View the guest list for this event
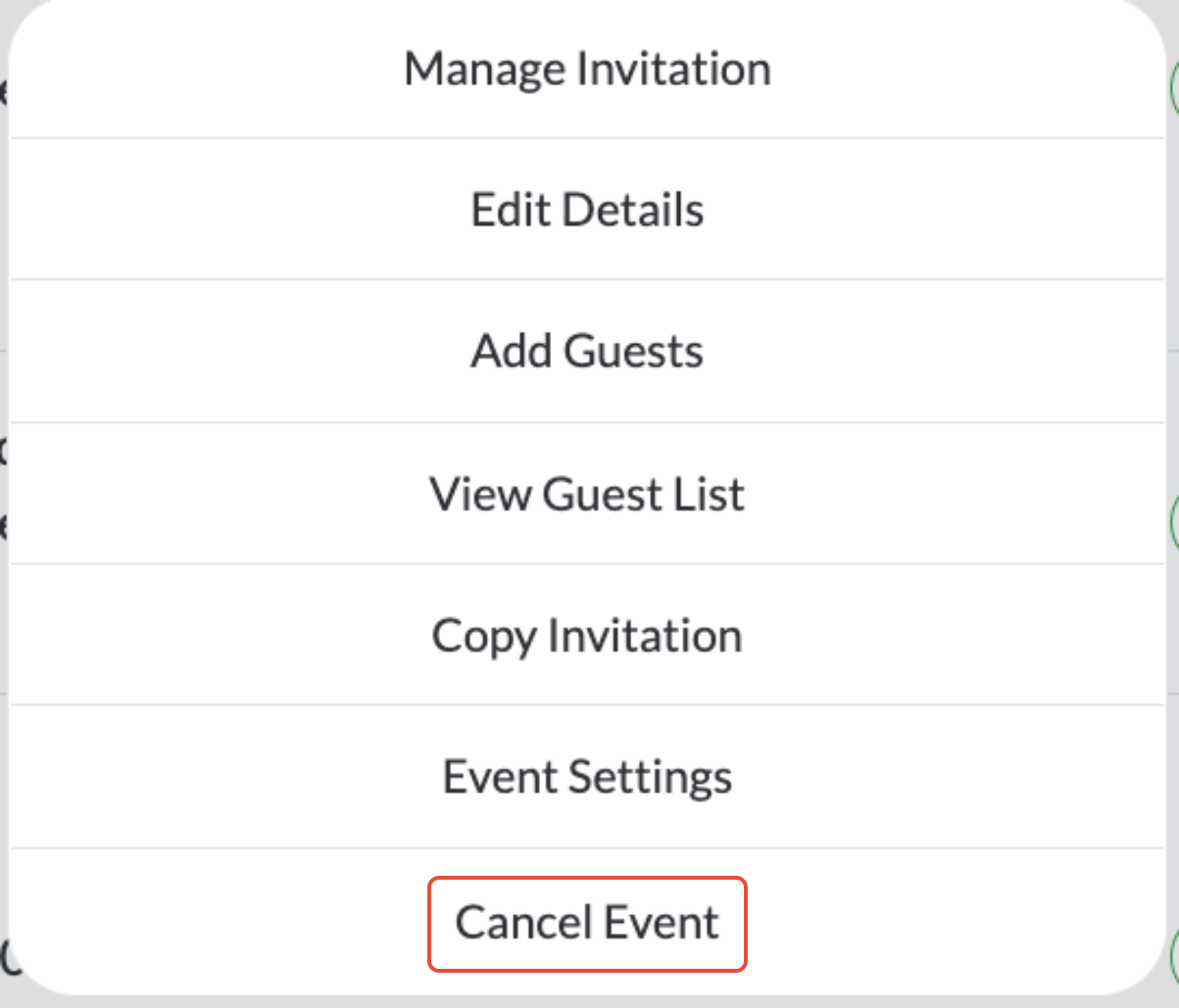This screenshot has width=1179, height=1008. coord(586,494)
